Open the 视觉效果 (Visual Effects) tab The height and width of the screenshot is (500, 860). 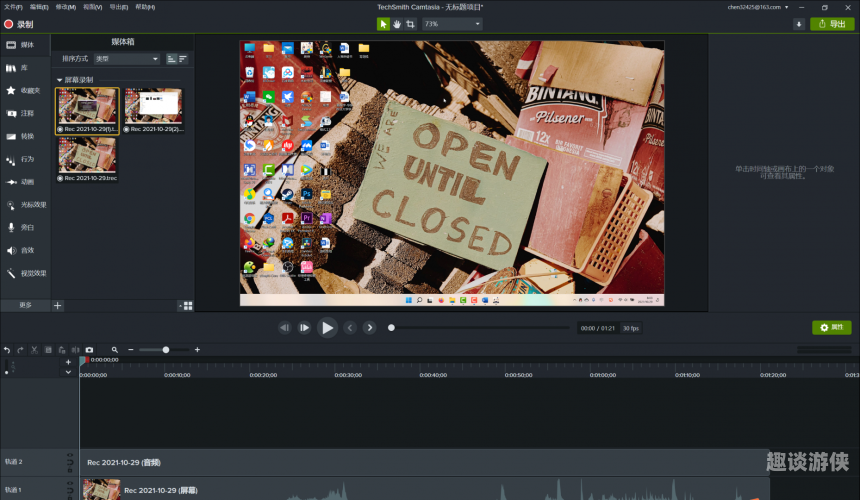click(25, 274)
